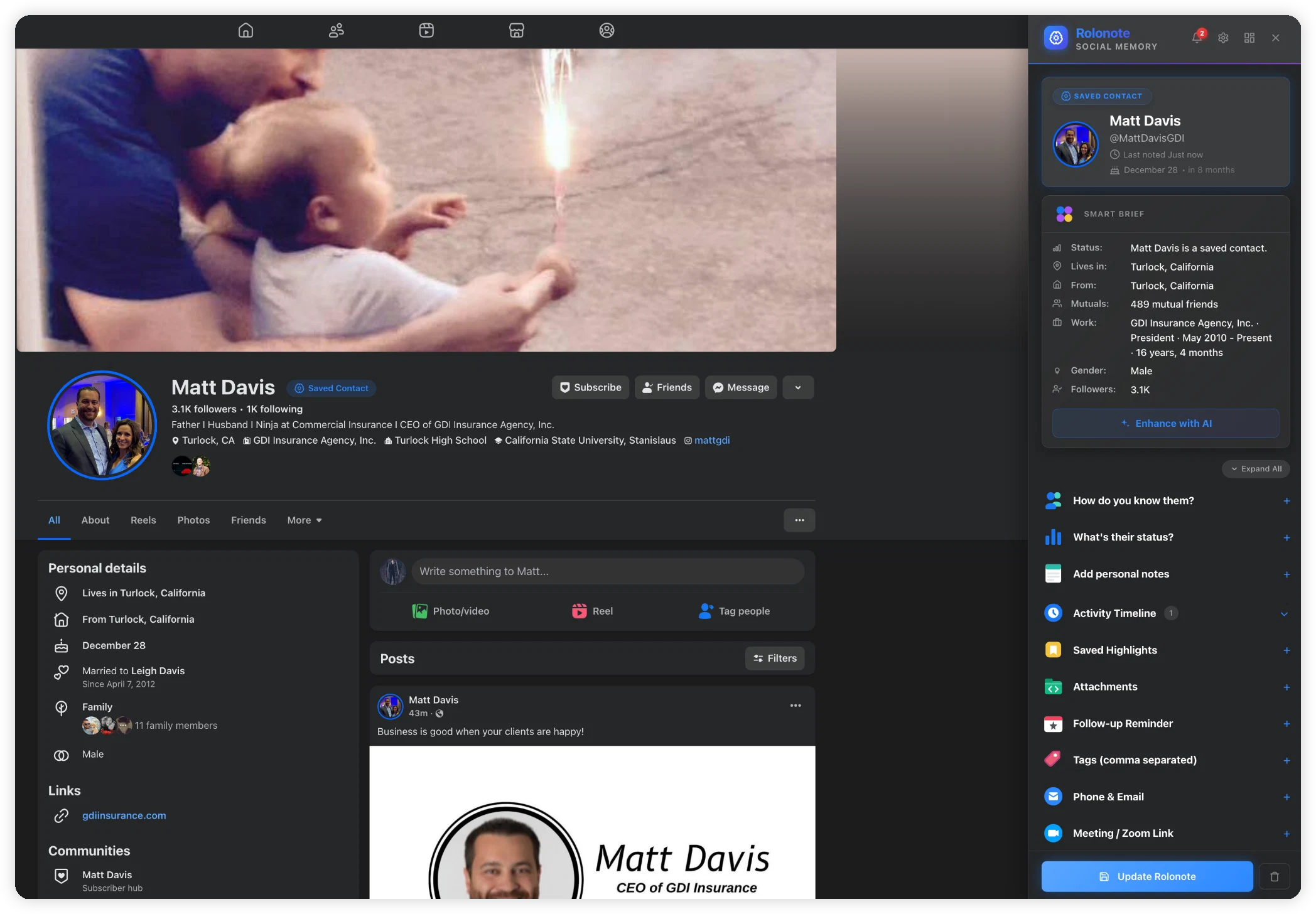Open the cover photo
This screenshot has width=1316, height=914.
(426, 200)
